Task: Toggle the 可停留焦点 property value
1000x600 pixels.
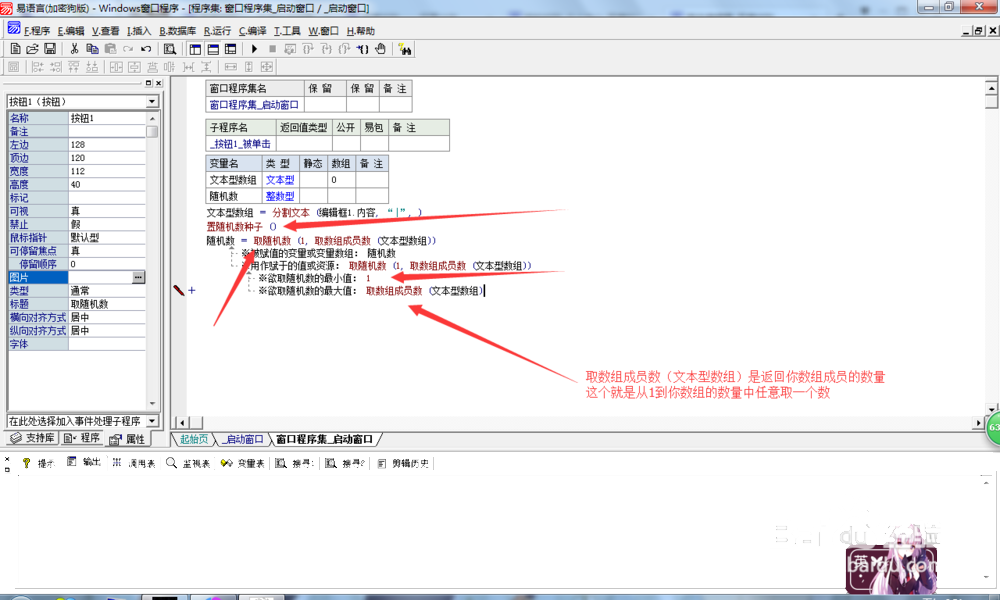Action: [x=107, y=250]
